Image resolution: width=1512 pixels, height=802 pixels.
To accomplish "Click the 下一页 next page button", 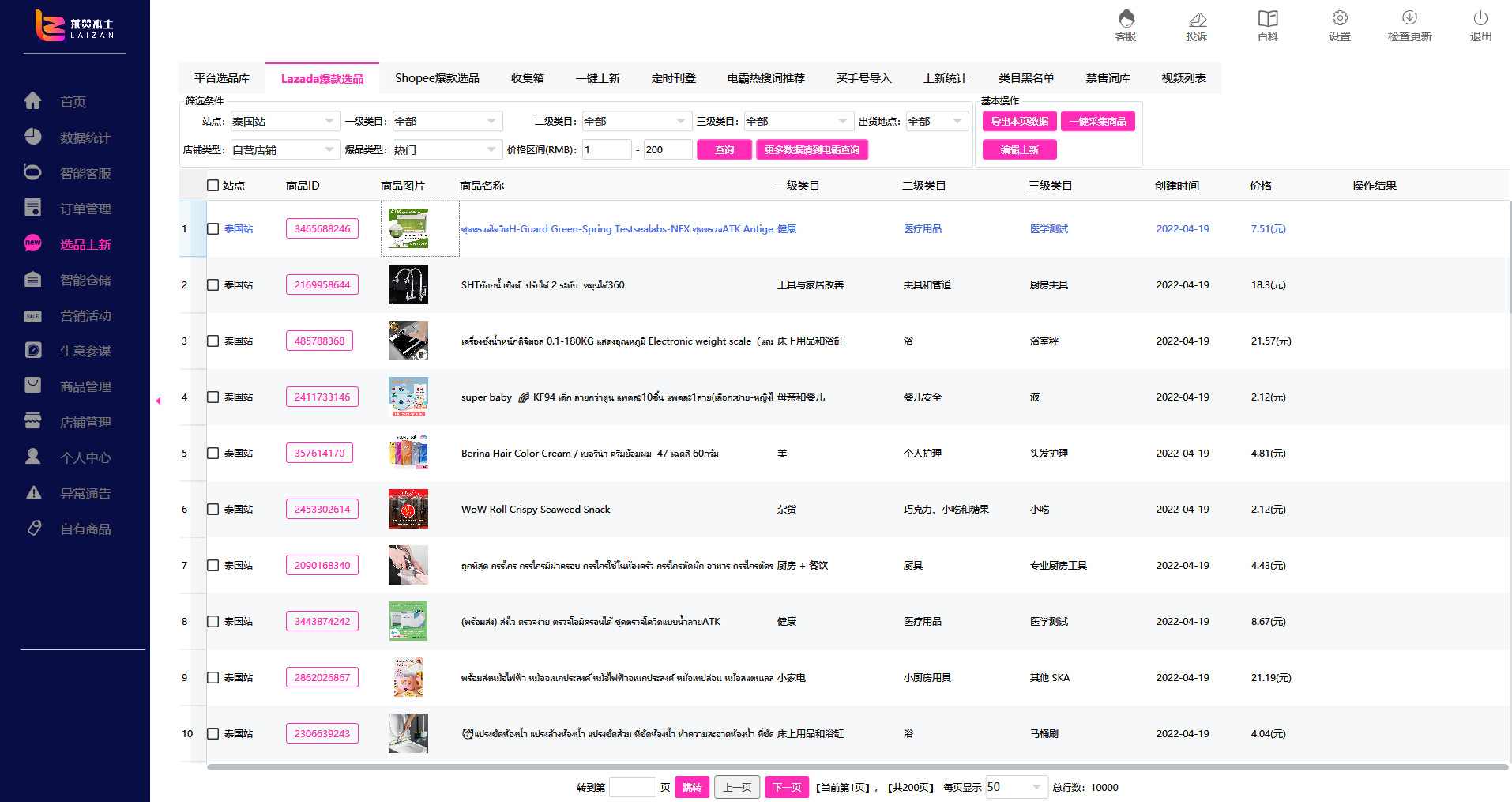I will coord(786,787).
